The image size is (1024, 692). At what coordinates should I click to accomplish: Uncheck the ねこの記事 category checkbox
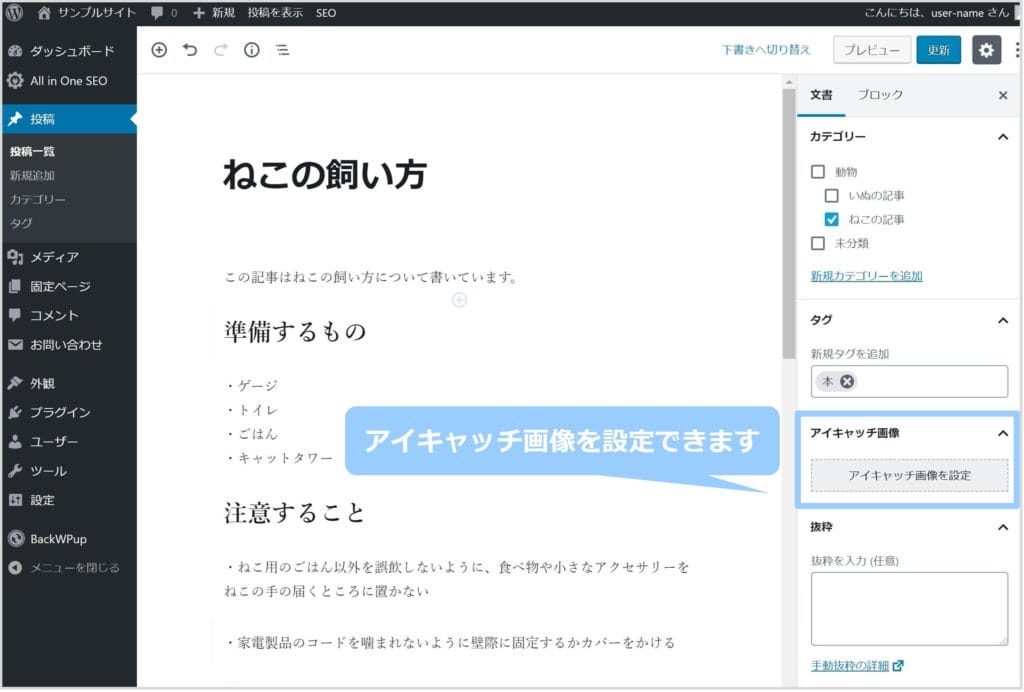click(831, 219)
